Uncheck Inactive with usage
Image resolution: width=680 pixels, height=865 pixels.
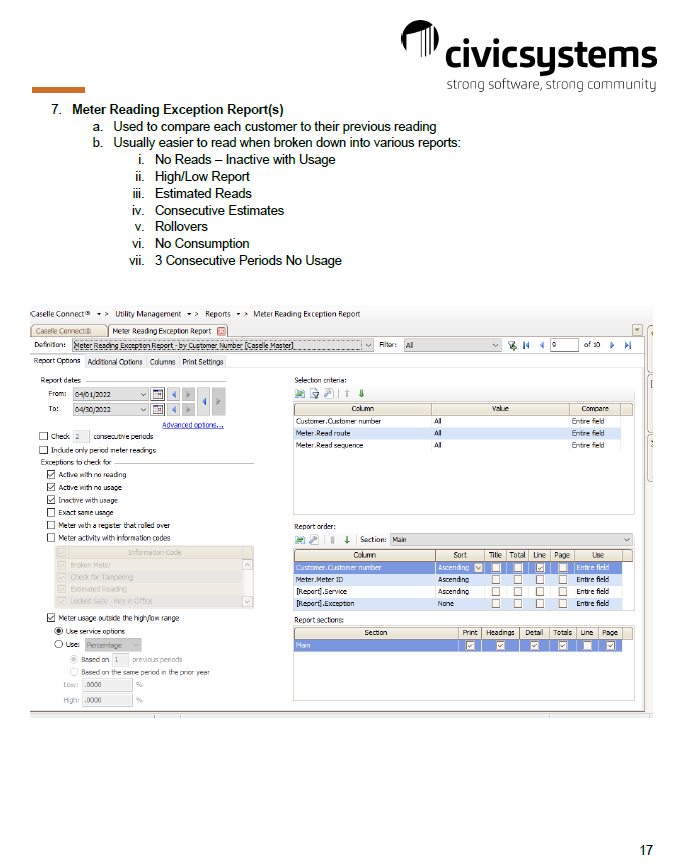coord(51,500)
